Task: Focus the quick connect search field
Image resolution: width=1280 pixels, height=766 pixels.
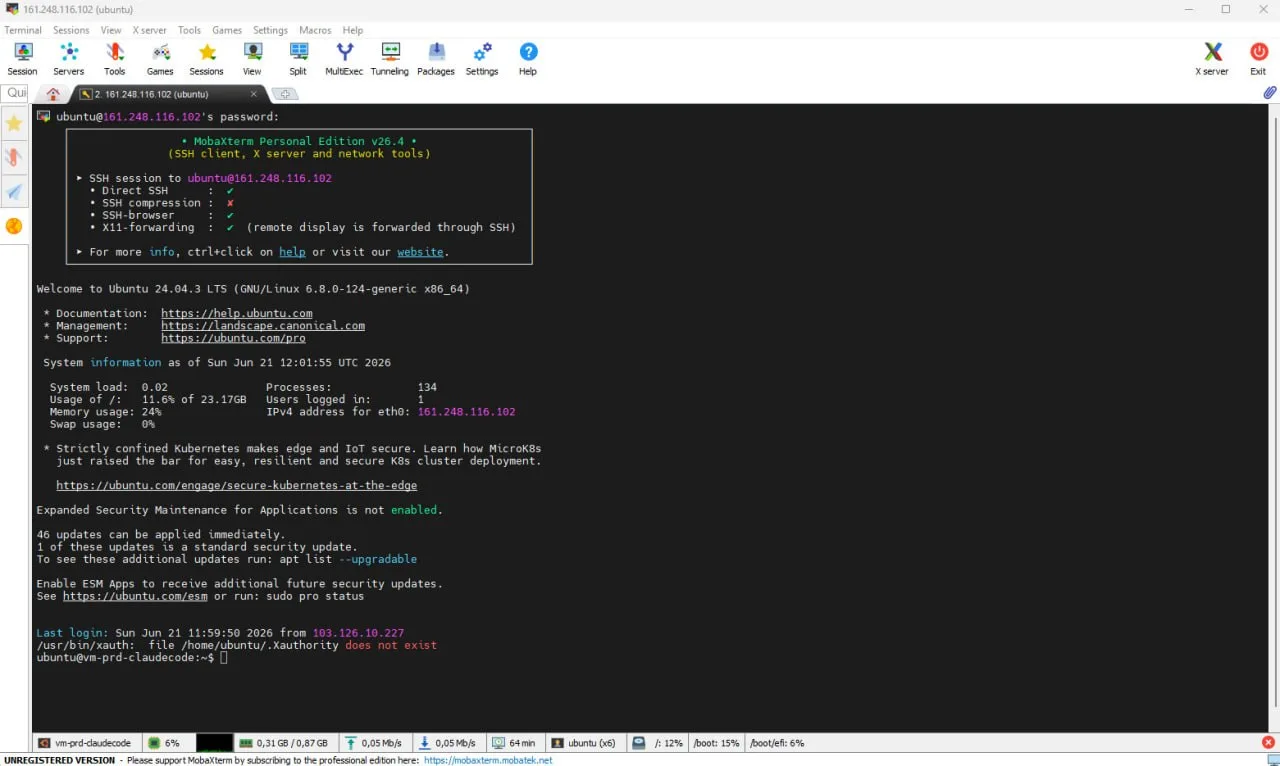Action: pyautogui.click(x=15, y=93)
